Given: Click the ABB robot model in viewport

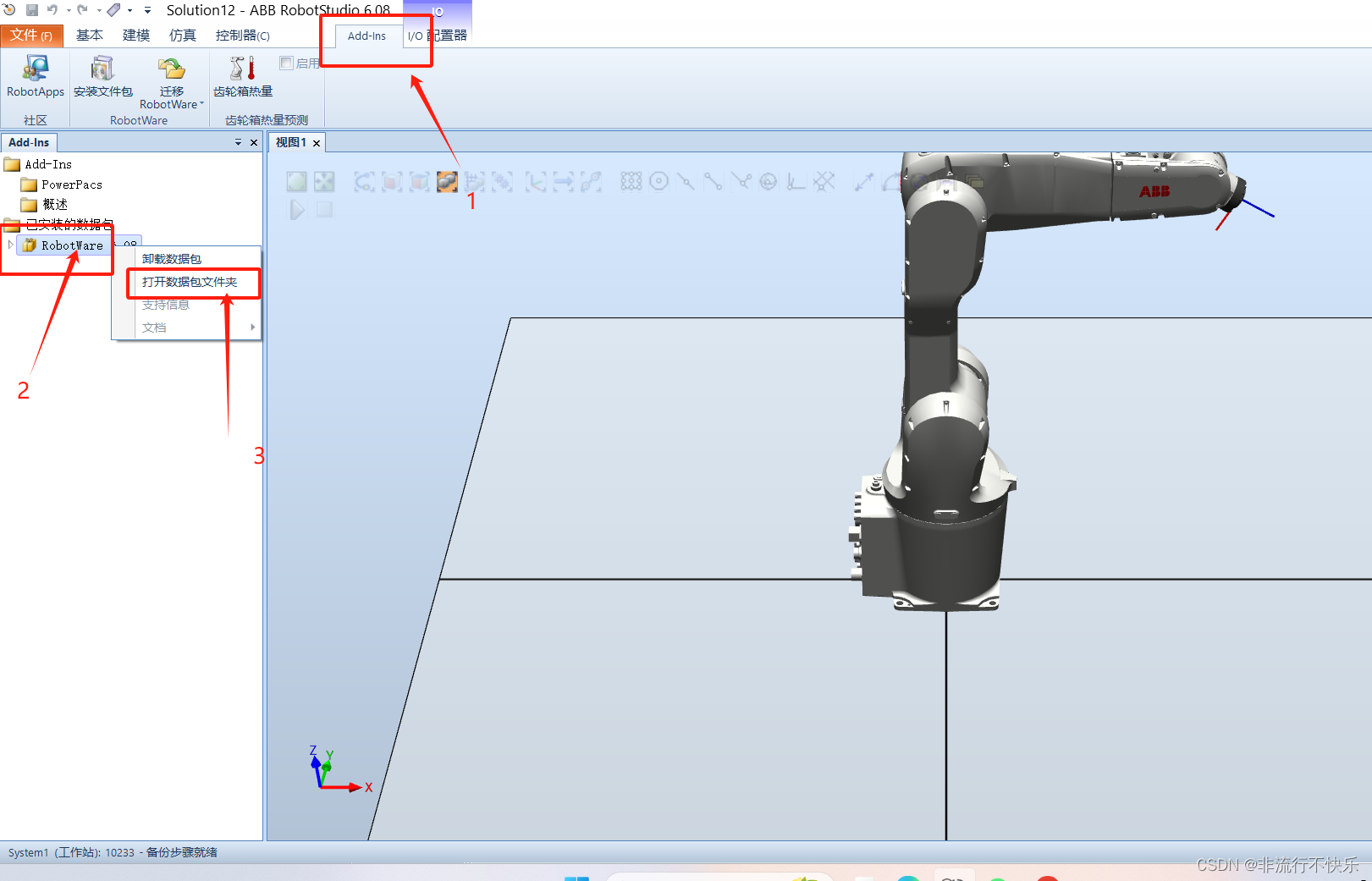Looking at the screenshot, I should point(948,381).
